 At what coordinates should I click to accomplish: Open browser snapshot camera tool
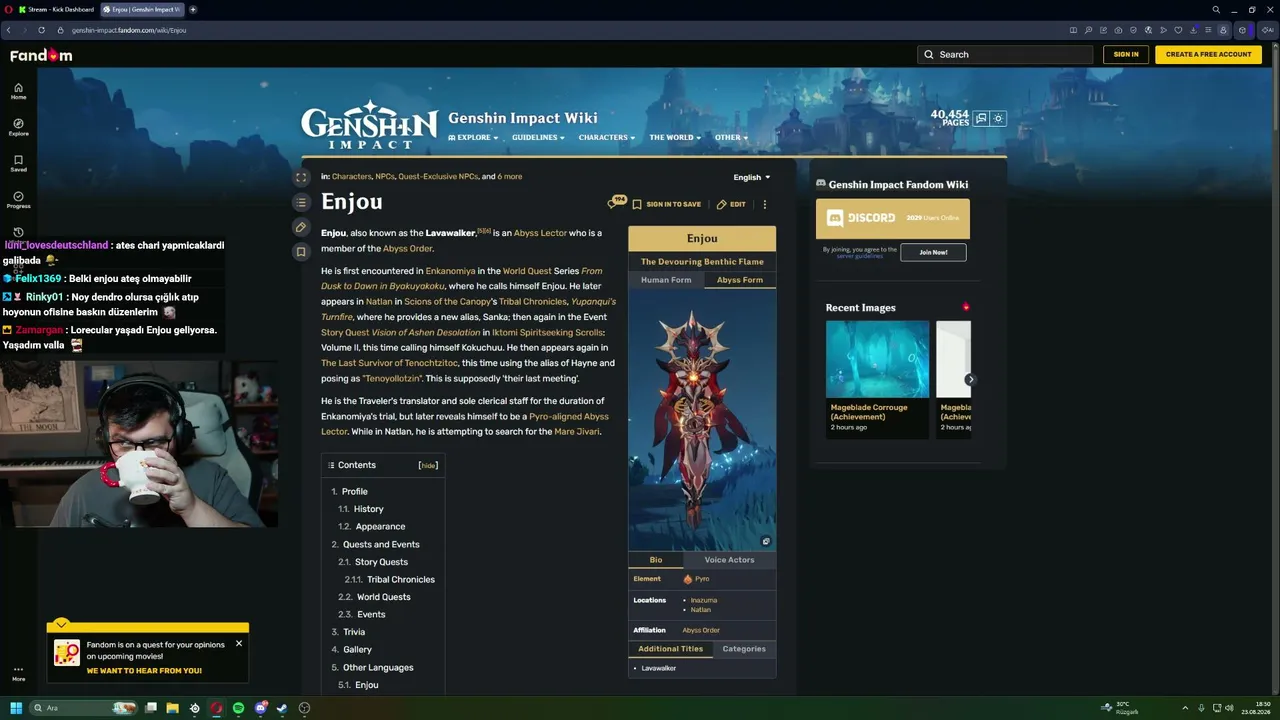pyautogui.click(x=1118, y=30)
